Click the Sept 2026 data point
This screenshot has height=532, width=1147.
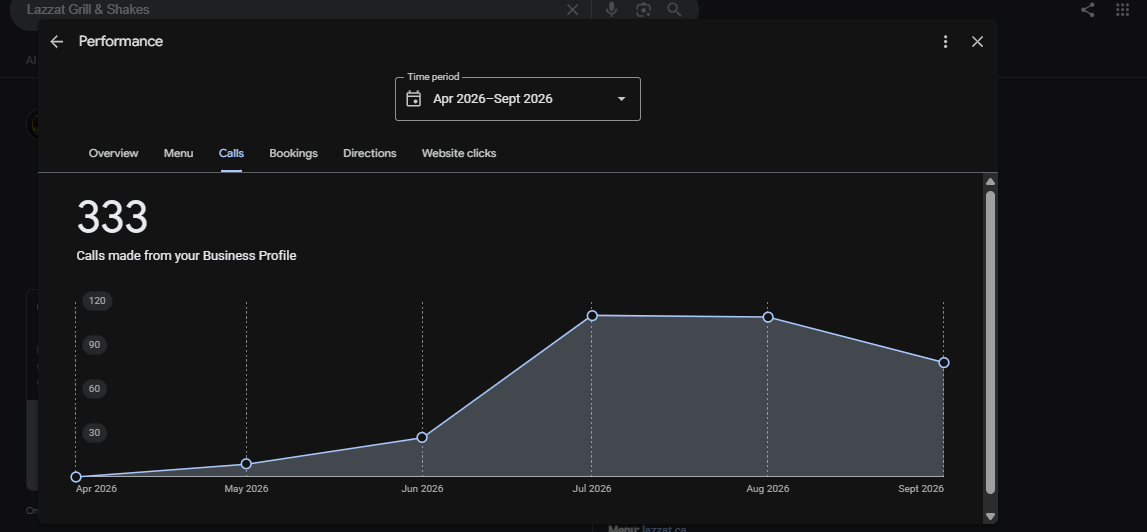[x=944, y=362]
